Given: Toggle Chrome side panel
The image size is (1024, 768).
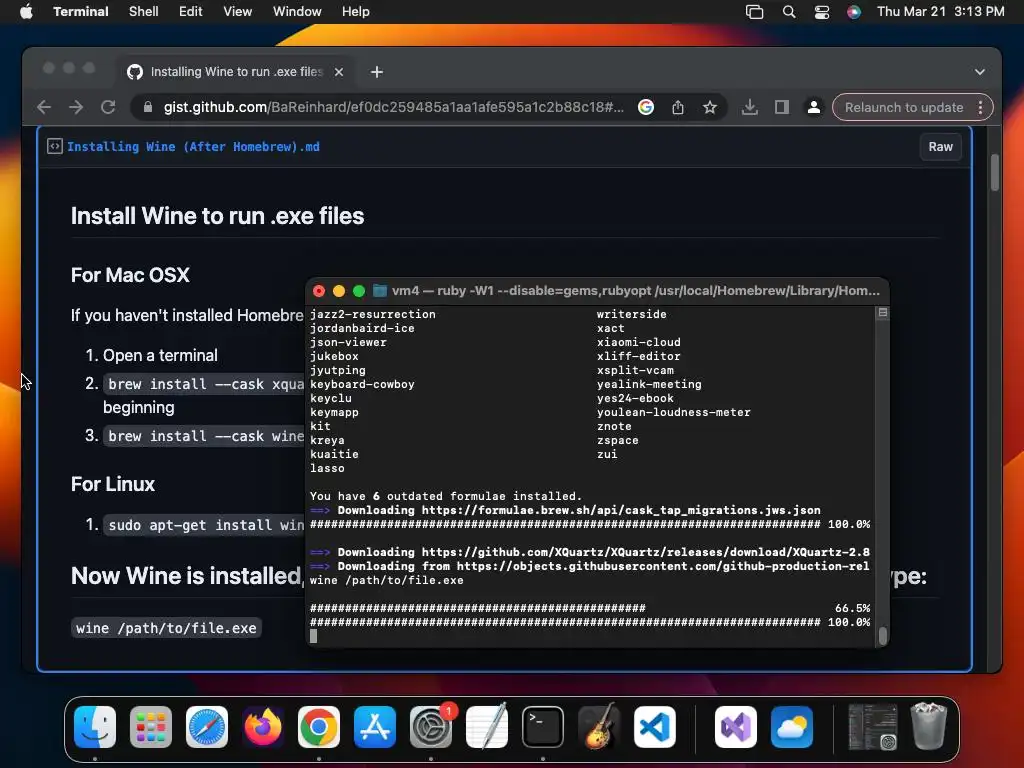Looking at the screenshot, I should 782,107.
